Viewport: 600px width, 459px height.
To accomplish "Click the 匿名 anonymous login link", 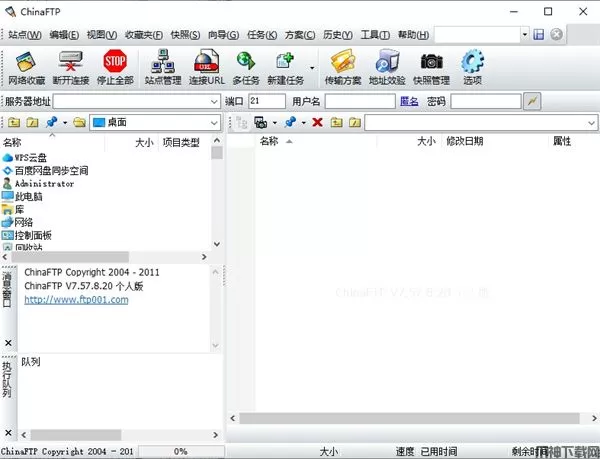I will tap(409, 101).
